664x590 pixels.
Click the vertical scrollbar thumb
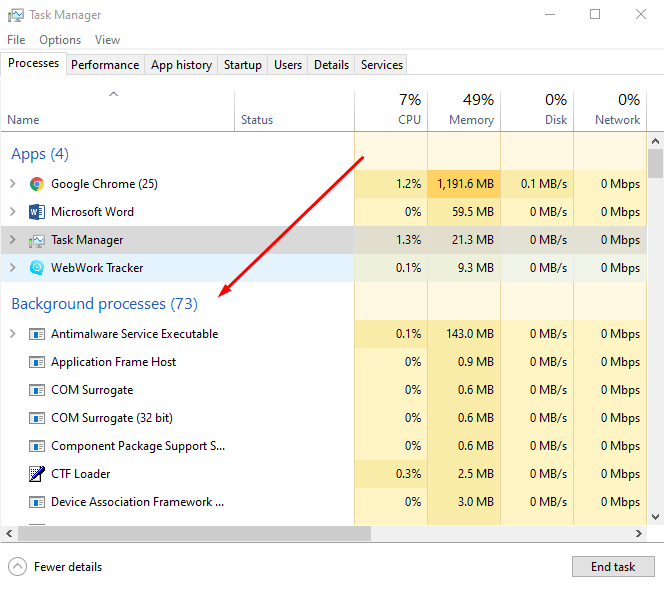pos(656,163)
